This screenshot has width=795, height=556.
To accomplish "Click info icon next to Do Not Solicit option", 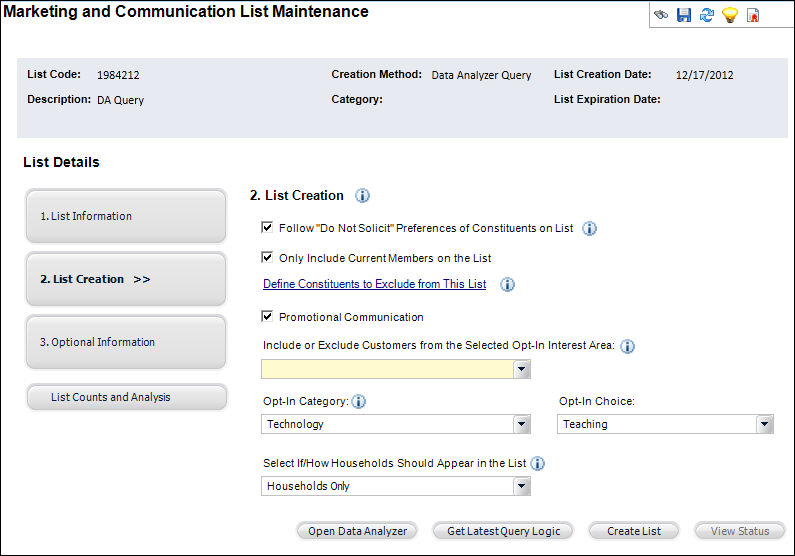I will (590, 229).
